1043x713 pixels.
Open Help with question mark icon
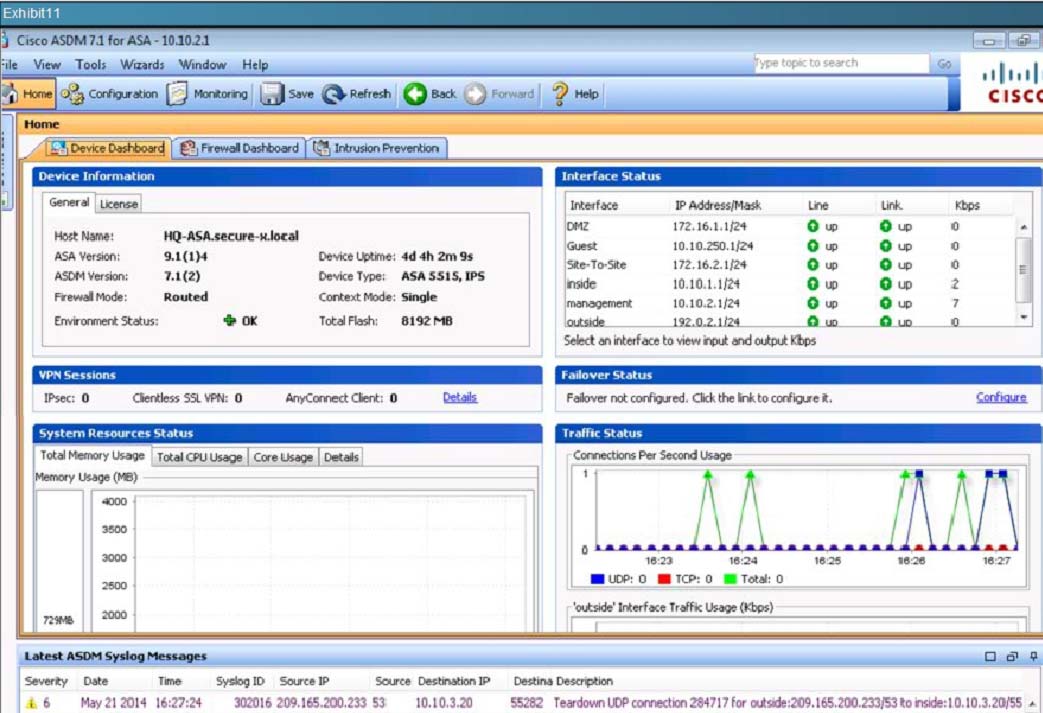pyautogui.click(x=575, y=94)
